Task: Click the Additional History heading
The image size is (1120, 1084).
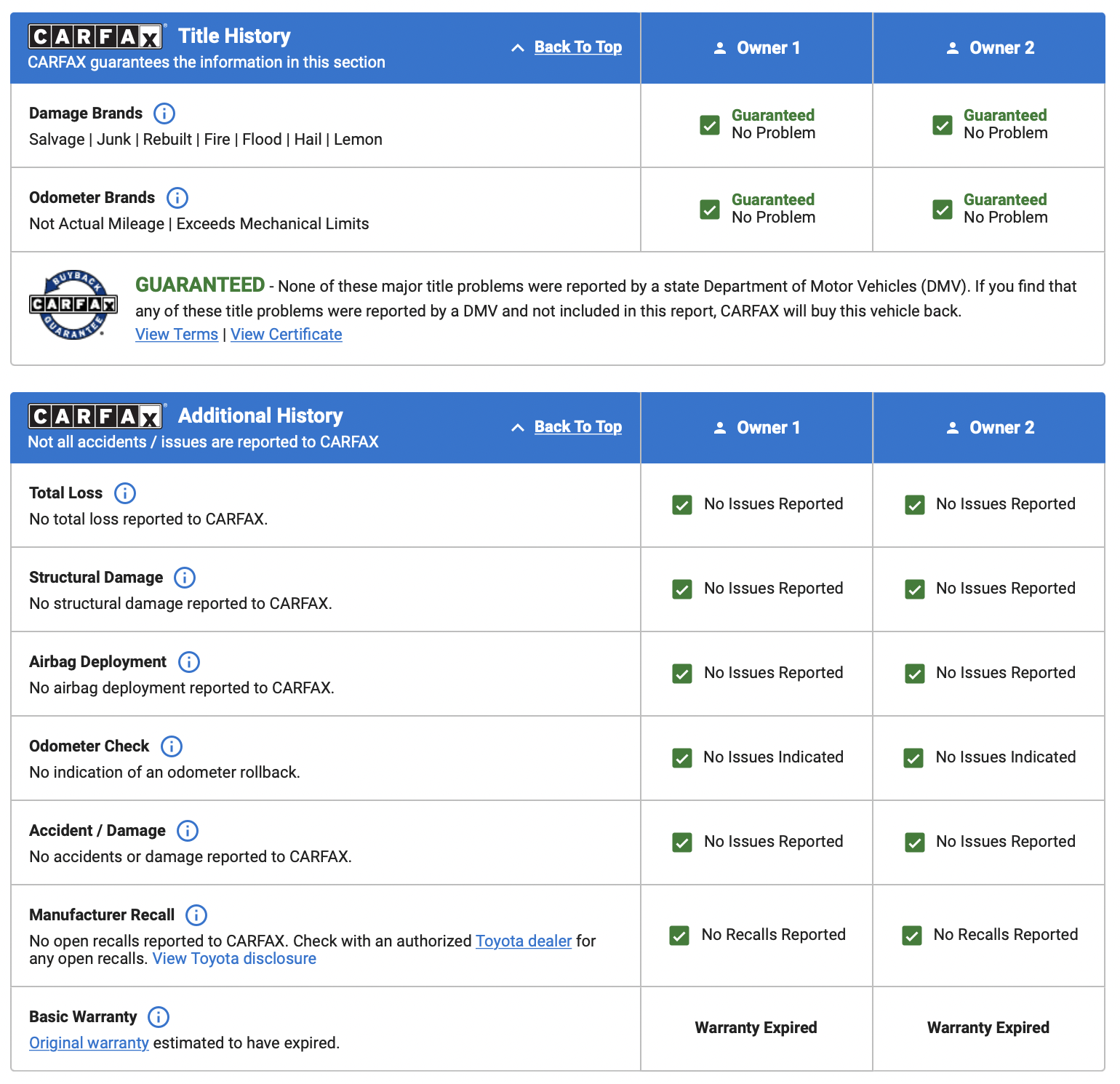Action: (260, 416)
